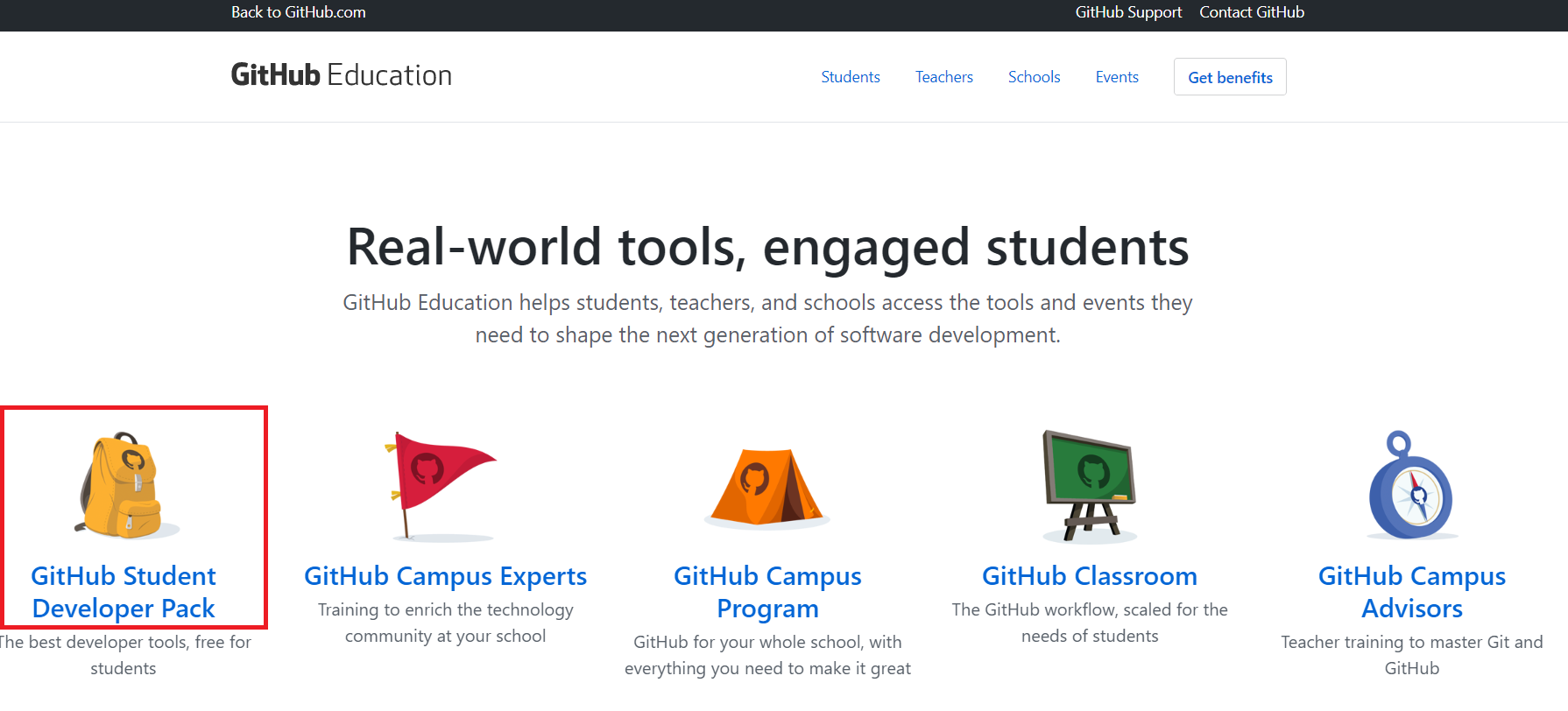
Task: Open Contact GitHub link
Action: coord(1252,12)
